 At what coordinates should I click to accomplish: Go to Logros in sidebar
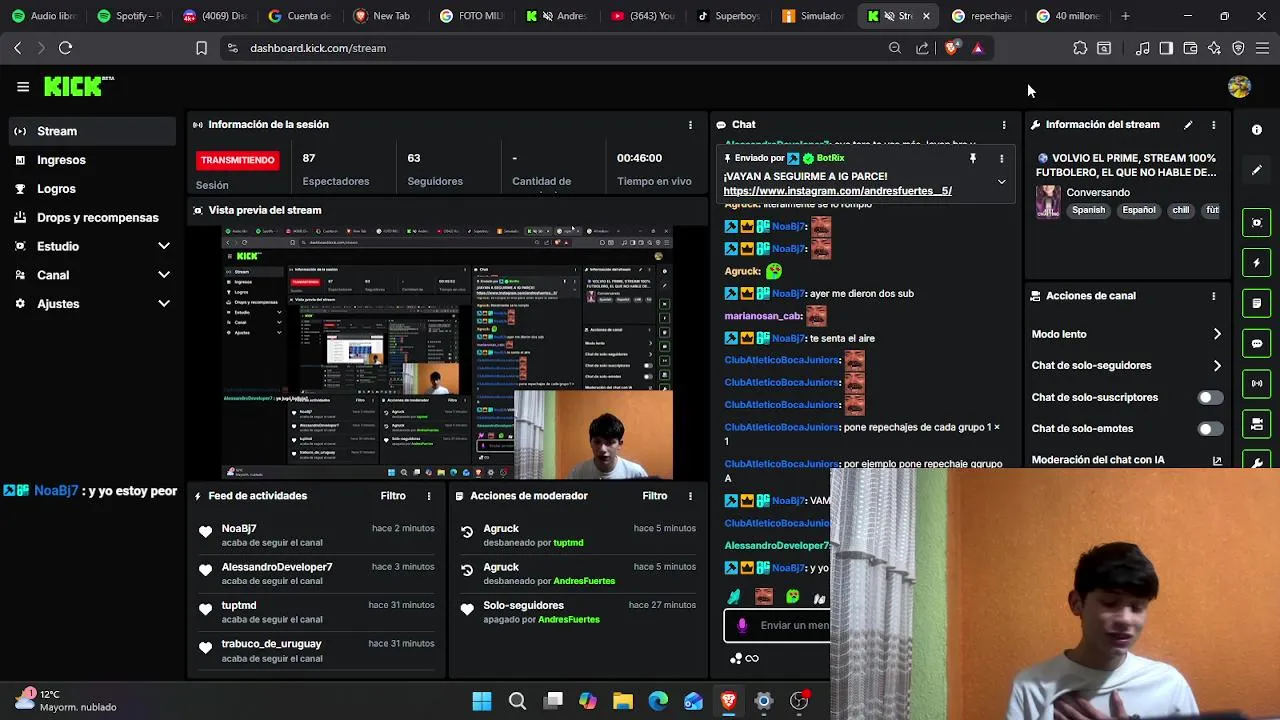93,189
